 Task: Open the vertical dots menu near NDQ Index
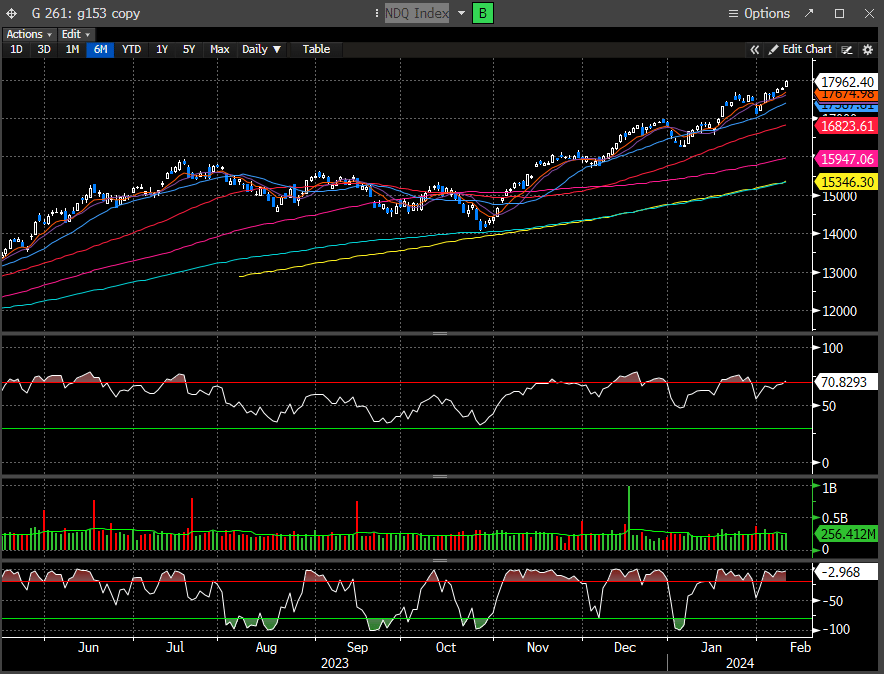[377, 13]
